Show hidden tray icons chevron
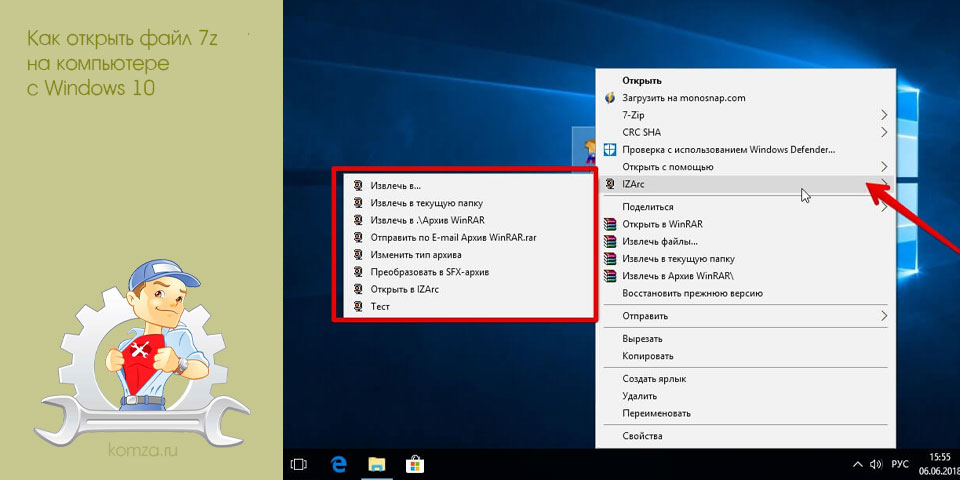 coord(858,464)
